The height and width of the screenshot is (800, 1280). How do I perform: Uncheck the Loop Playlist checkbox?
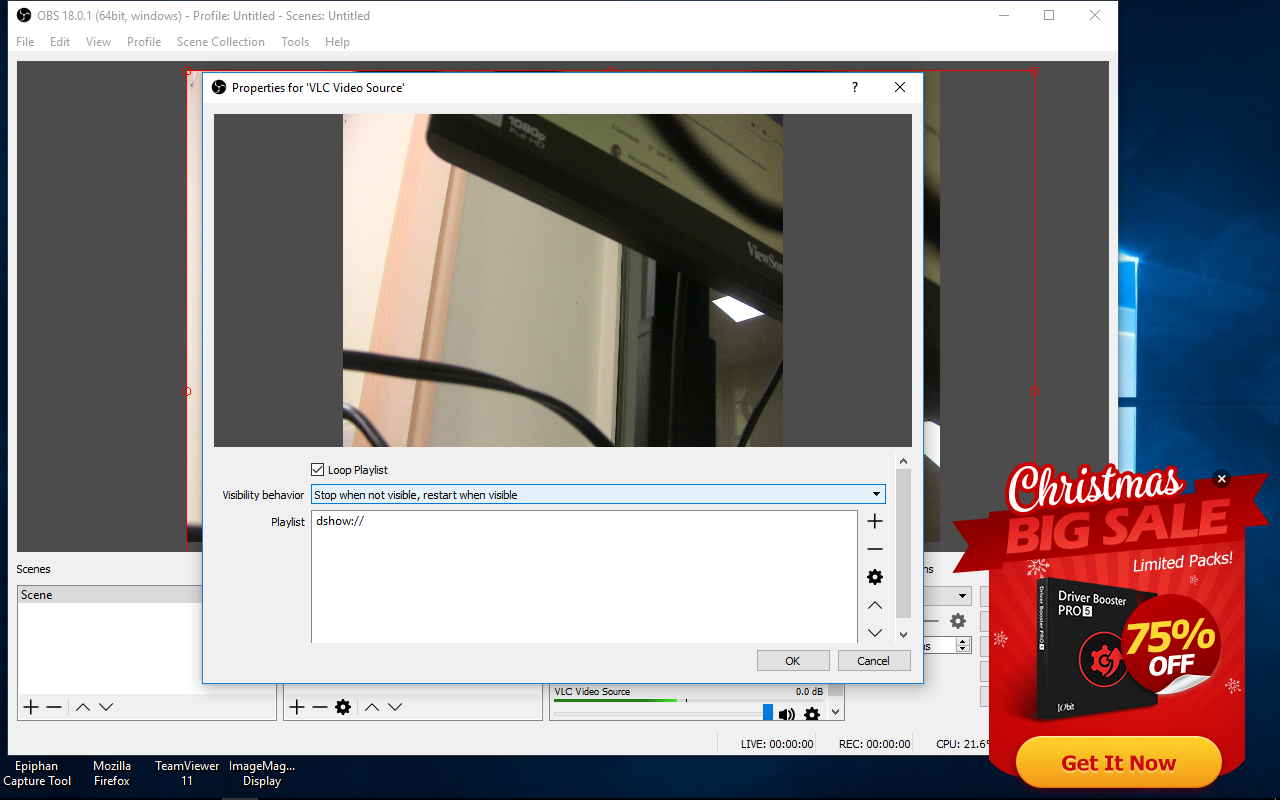click(x=318, y=470)
